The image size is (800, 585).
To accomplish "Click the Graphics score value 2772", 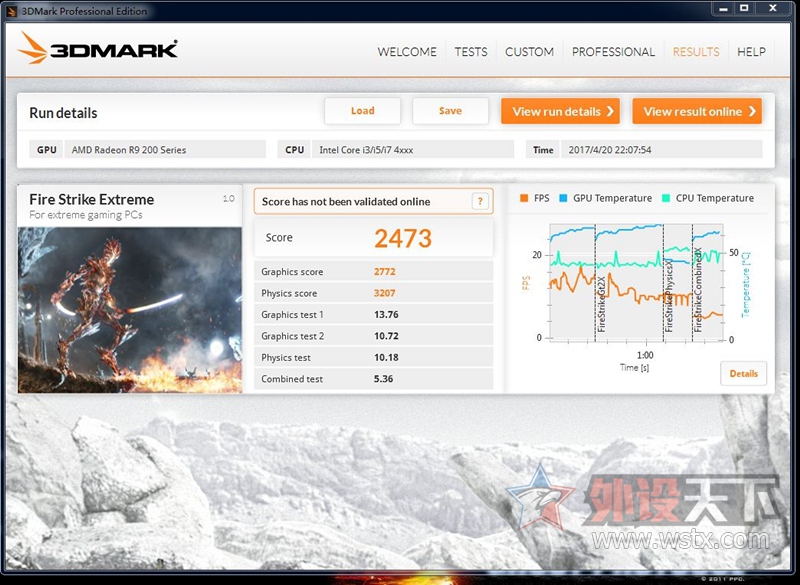I will (x=385, y=272).
